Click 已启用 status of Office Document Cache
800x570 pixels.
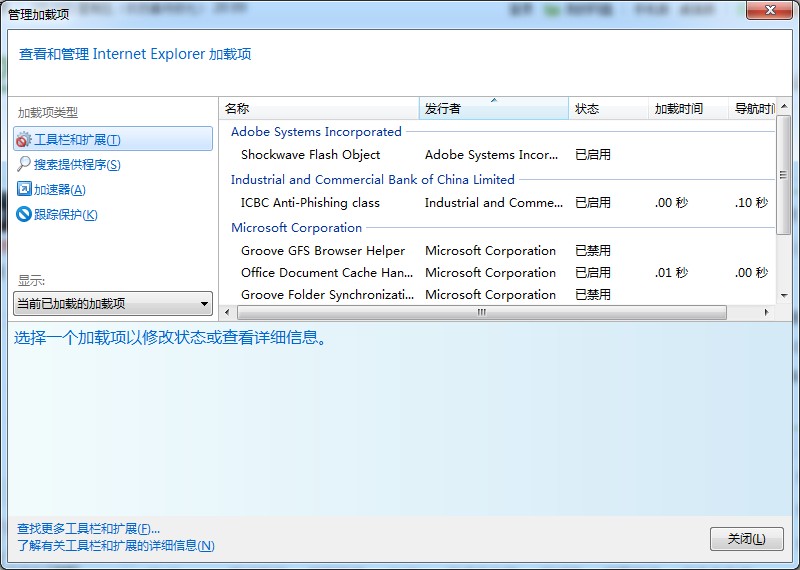click(593, 272)
